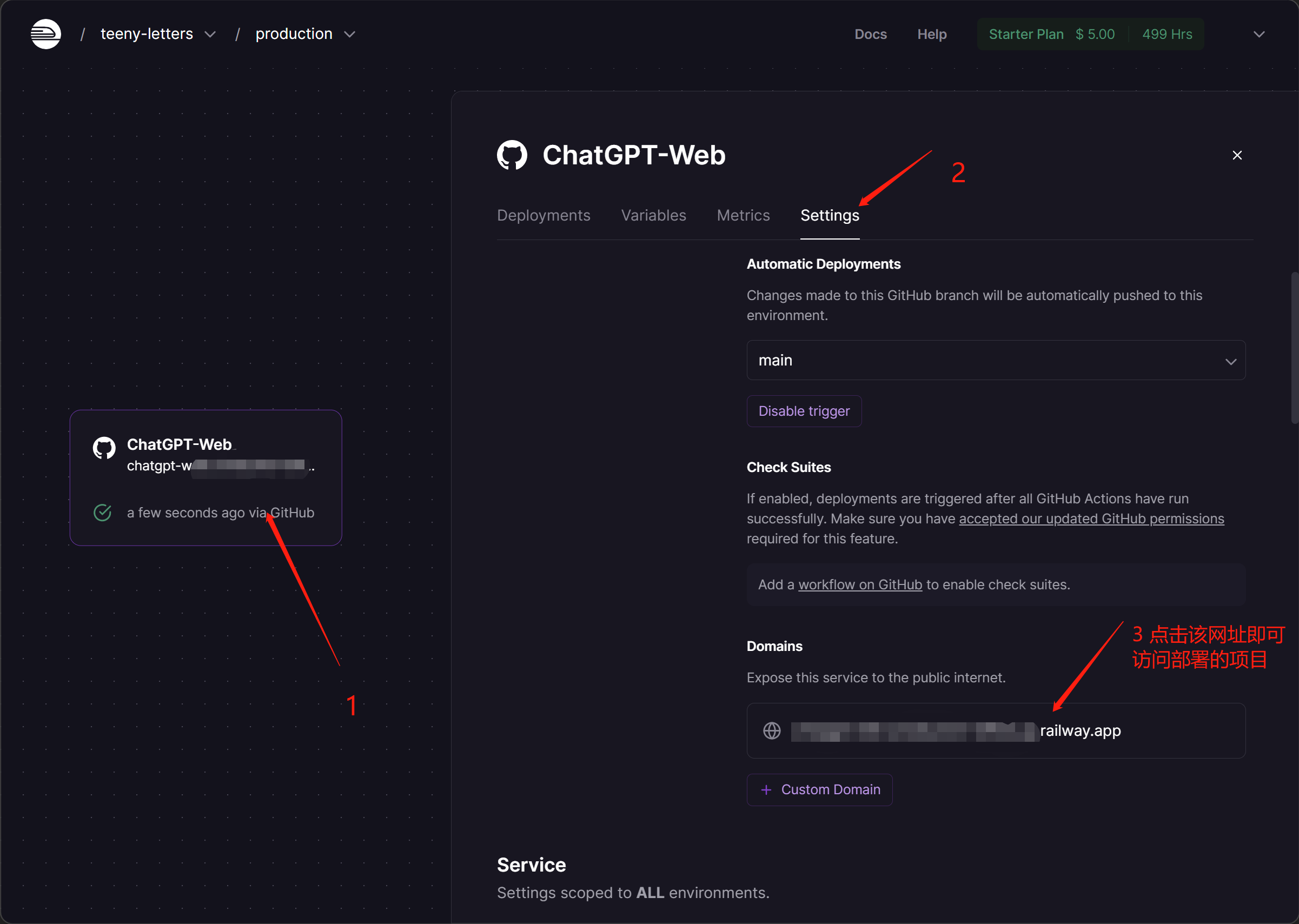This screenshot has height=924, width=1299.
Task: Open the railway.app domain URL
Action: pyautogui.click(x=956, y=730)
